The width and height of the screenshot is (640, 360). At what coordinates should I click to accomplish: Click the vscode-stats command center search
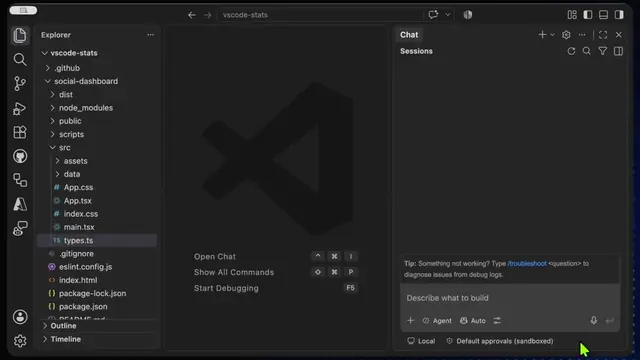coord(321,15)
